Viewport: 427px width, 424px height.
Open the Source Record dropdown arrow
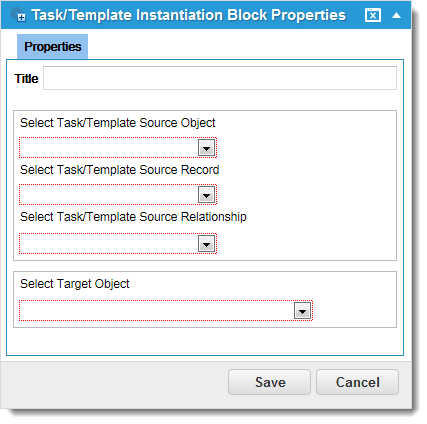pyautogui.click(x=206, y=195)
